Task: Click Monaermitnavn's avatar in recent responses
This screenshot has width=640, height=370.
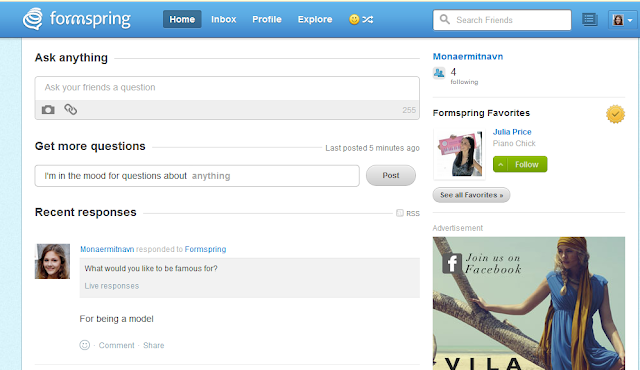Action: coord(52,261)
